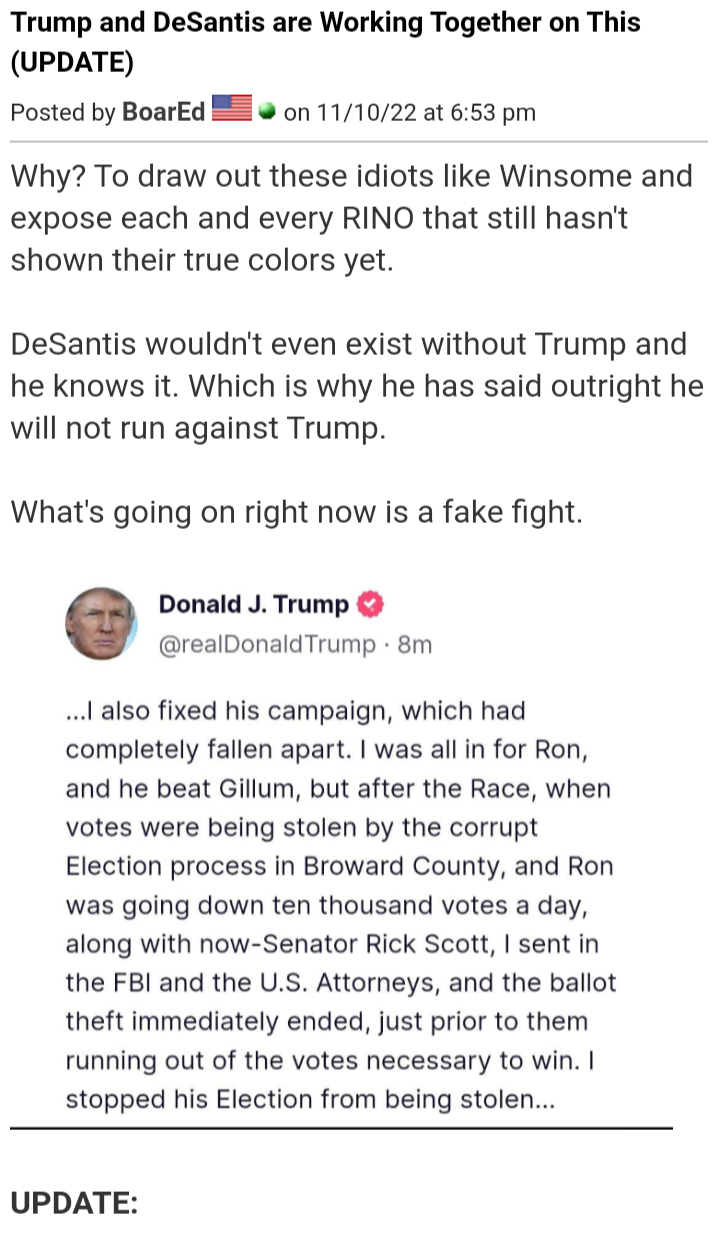Click the 'Posted by' label
The width and height of the screenshot is (720, 1244).
(x=63, y=112)
